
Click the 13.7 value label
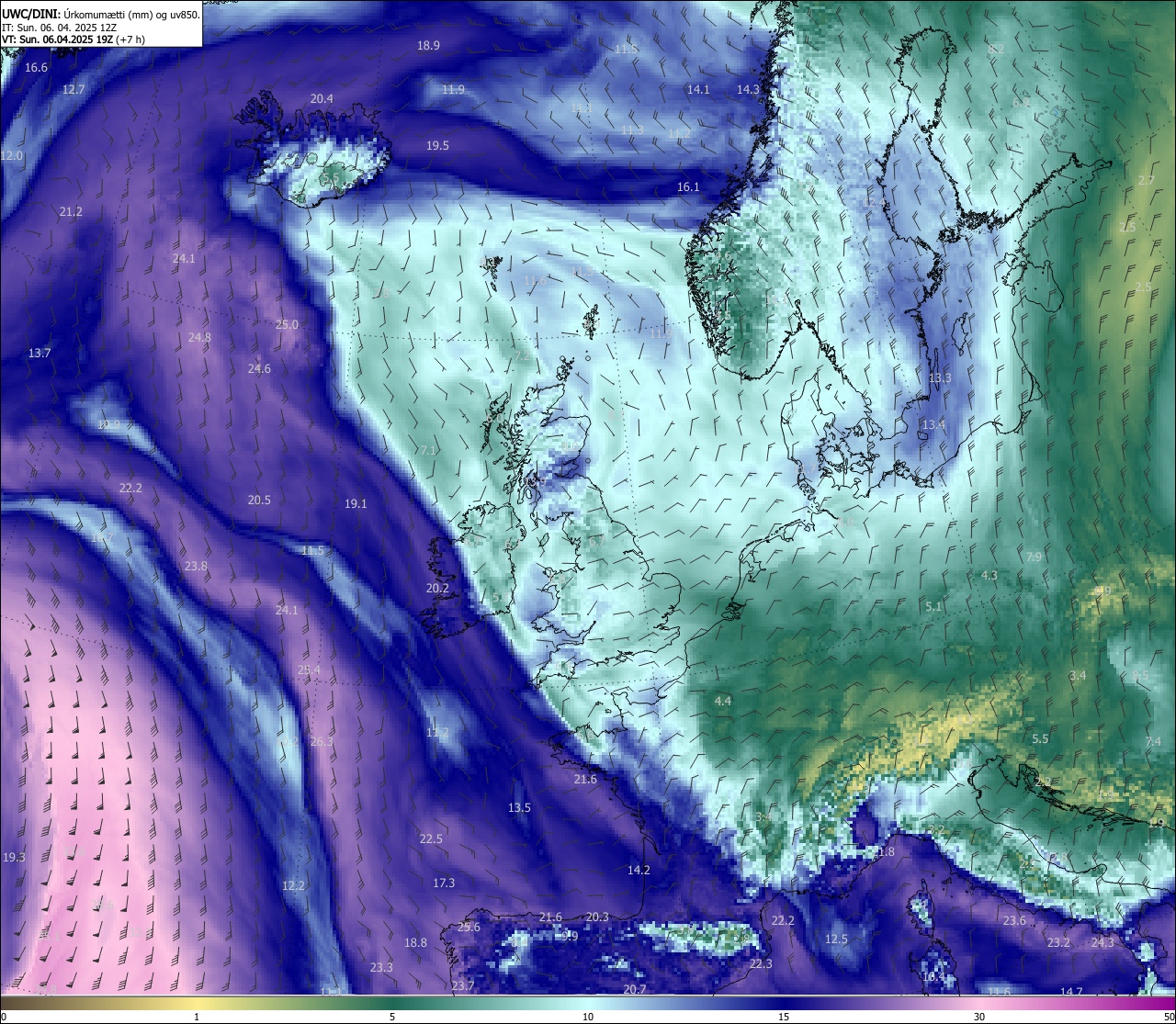click(40, 353)
